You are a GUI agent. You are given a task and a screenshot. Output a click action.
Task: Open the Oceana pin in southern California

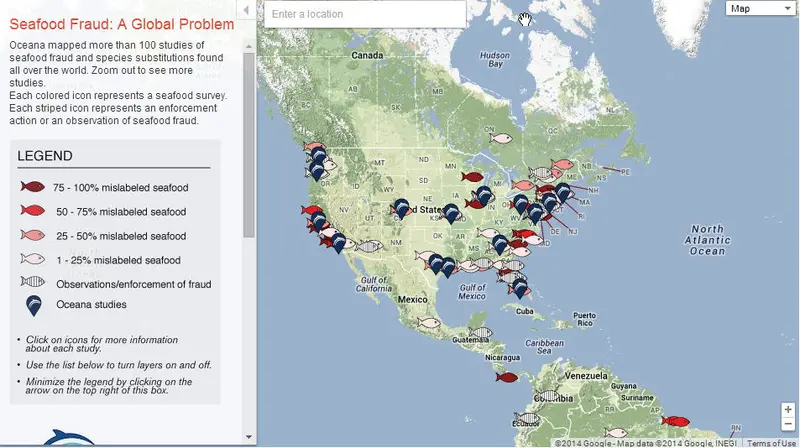point(338,243)
